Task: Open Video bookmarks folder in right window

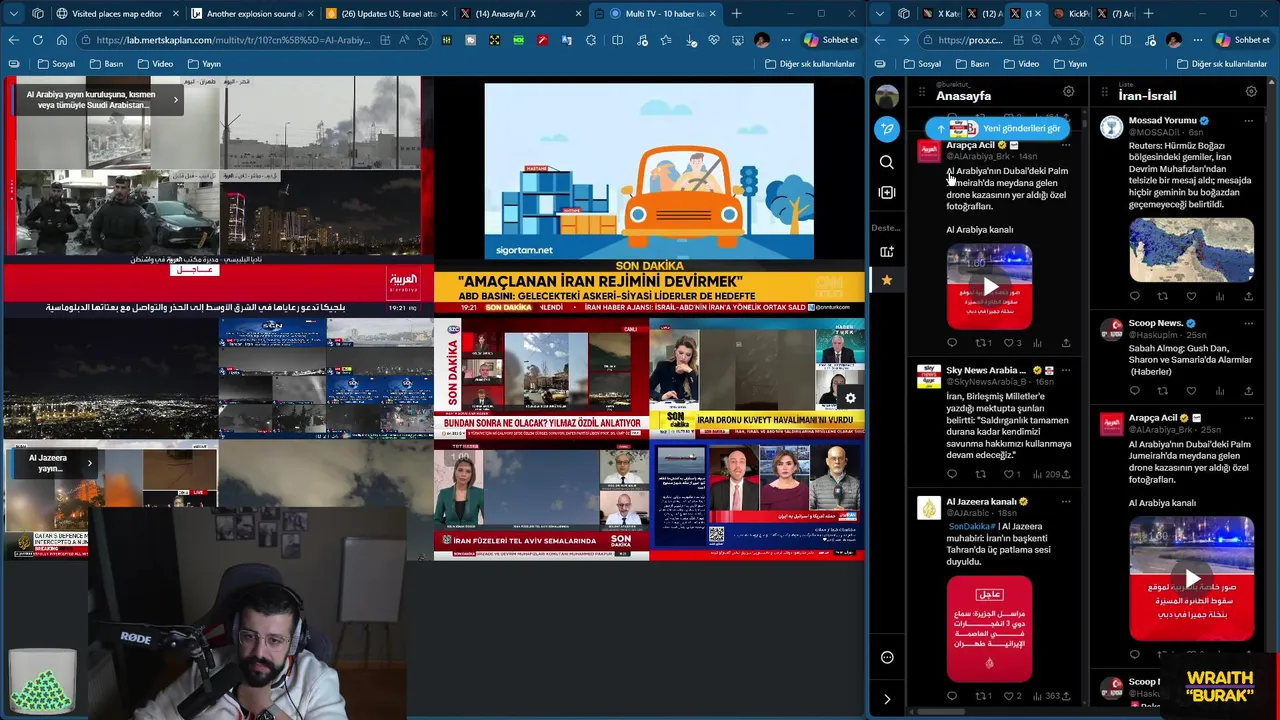Action: (1020, 64)
